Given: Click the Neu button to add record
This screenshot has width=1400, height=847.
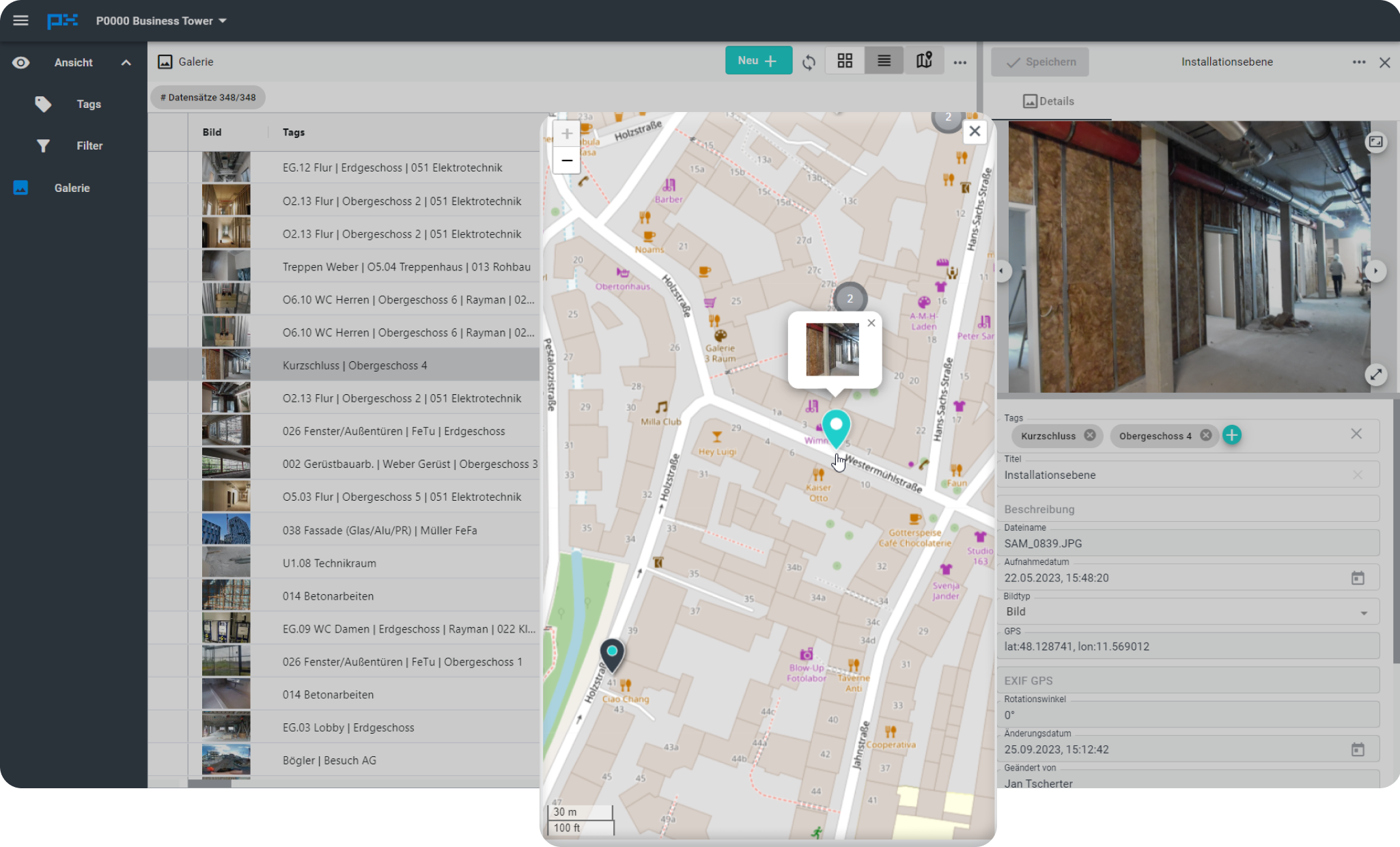Looking at the screenshot, I should pos(758,61).
